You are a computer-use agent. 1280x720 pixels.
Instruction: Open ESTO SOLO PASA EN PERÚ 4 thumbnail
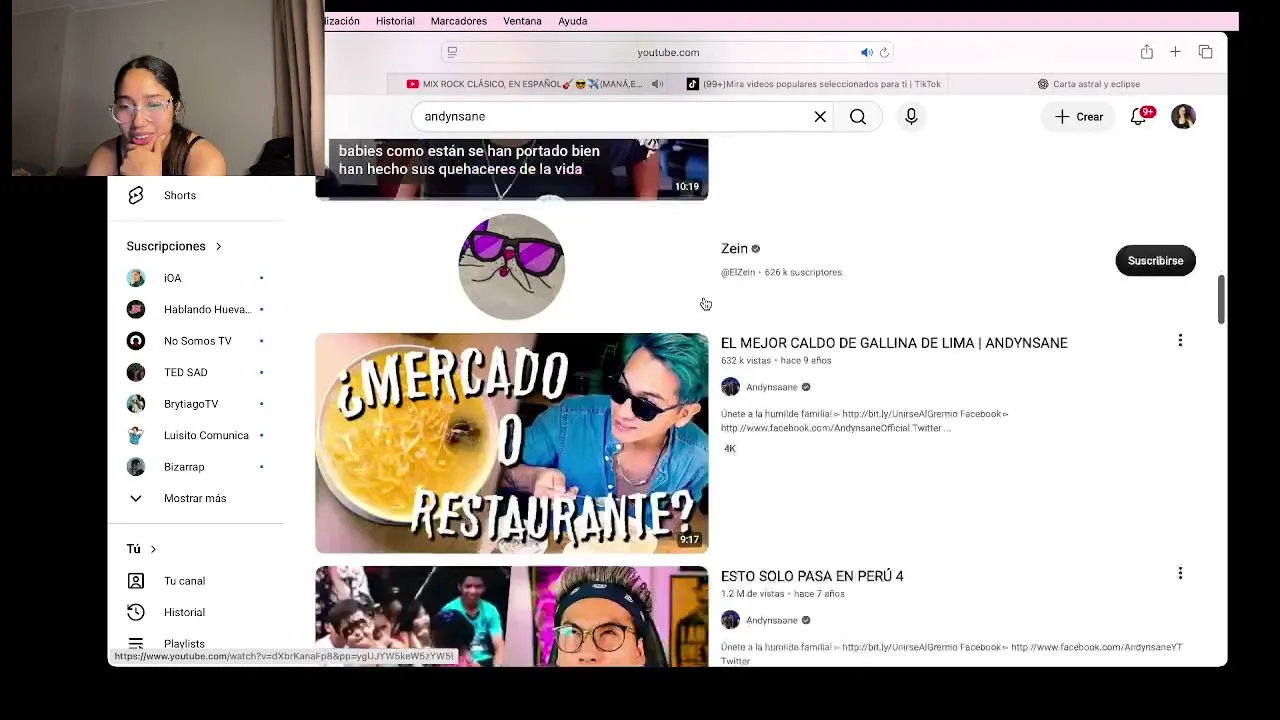pos(512,616)
